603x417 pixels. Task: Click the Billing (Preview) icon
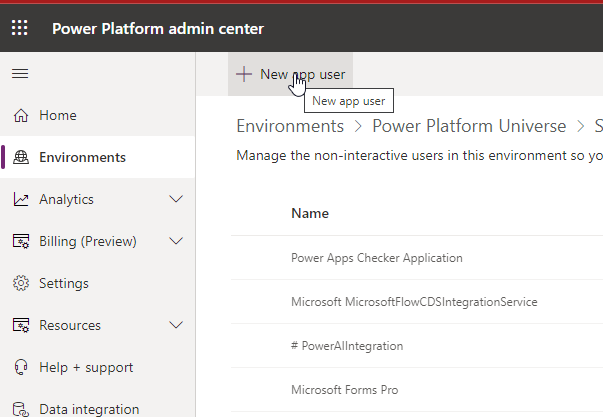pyautogui.click(x=21, y=241)
